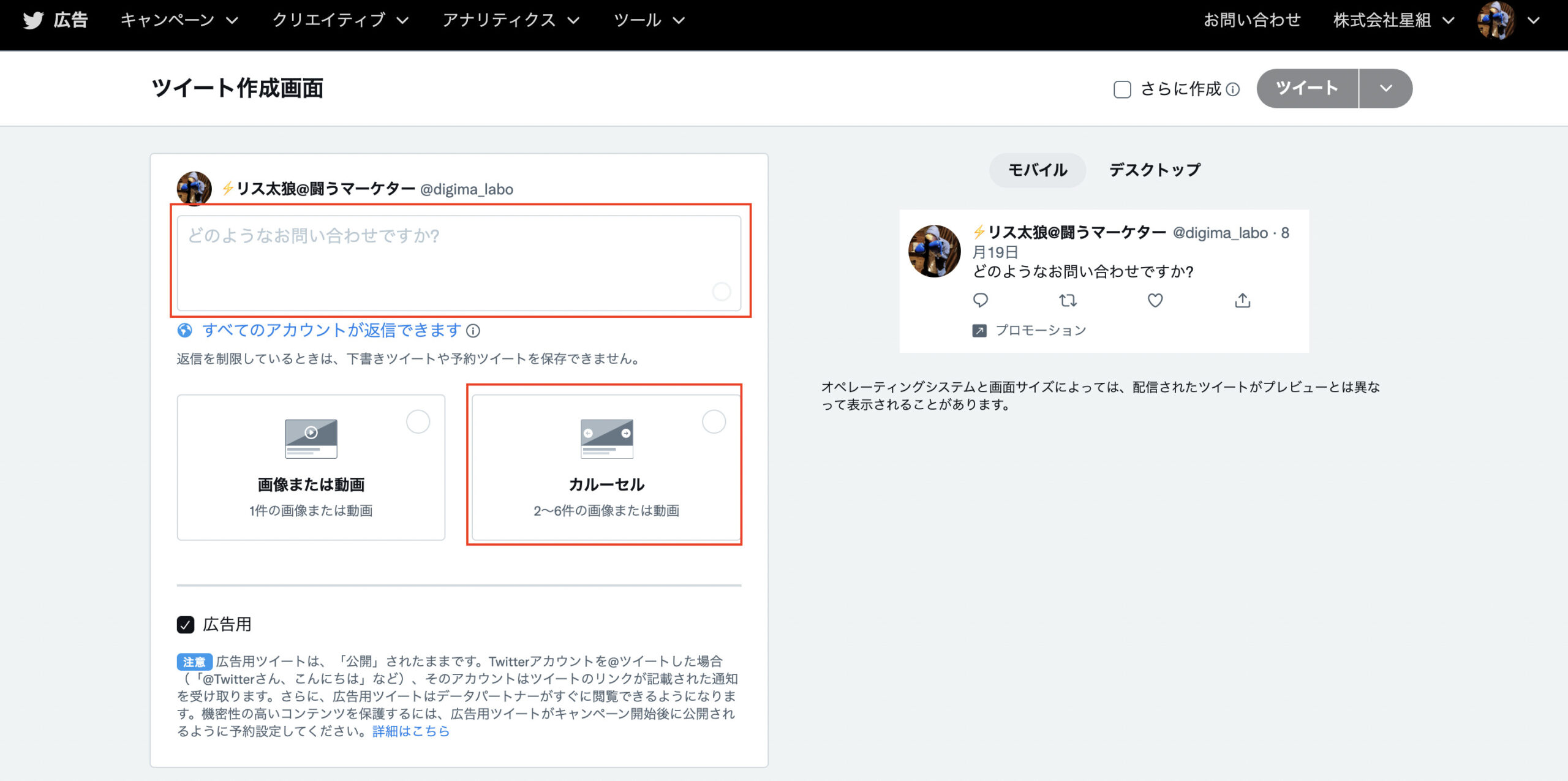Click the retweet icon on tweet preview
Image resolution: width=1568 pixels, height=781 pixels.
(x=1068, y=300)
